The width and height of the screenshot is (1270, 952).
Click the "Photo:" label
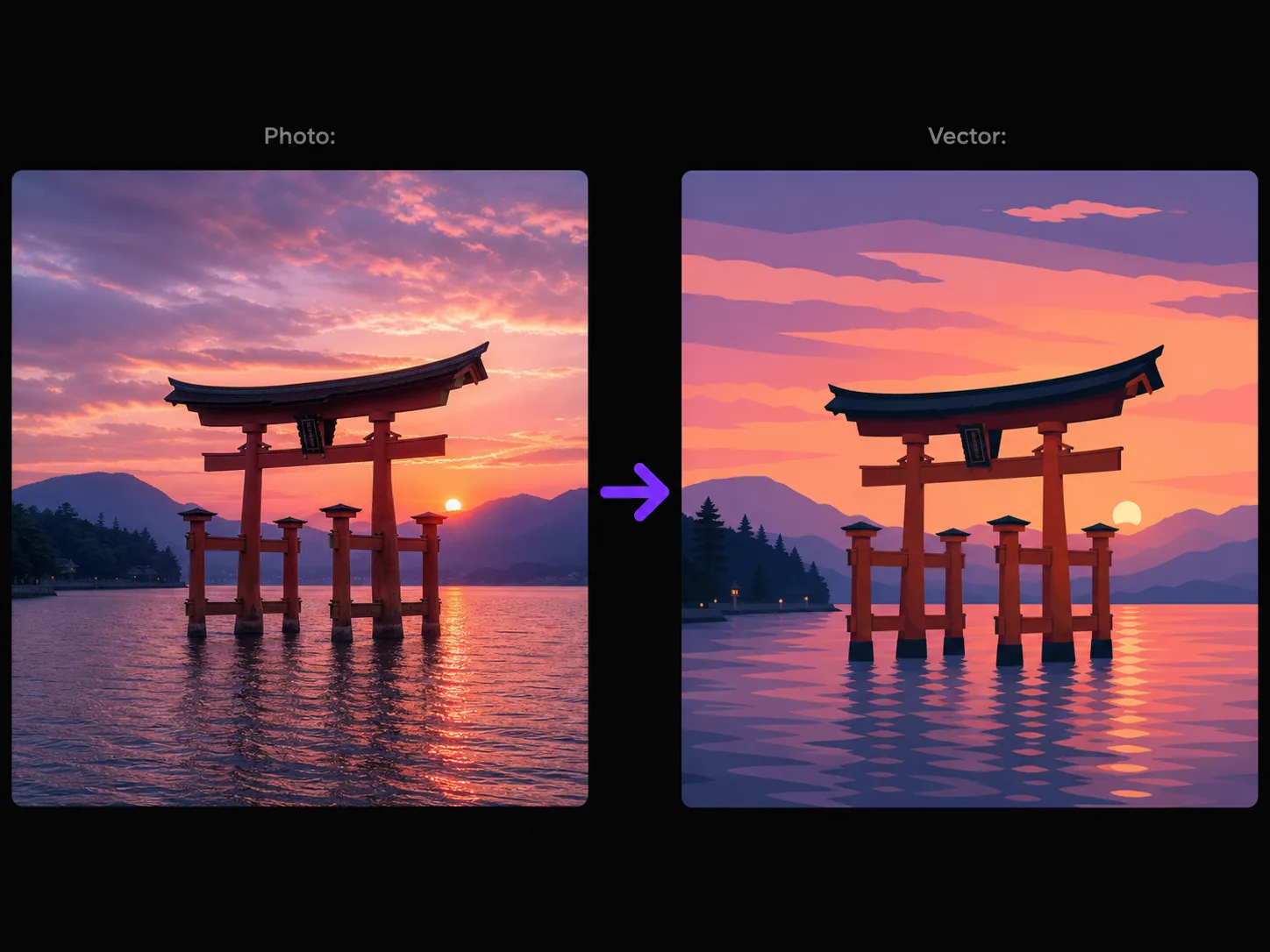point(300,136)
